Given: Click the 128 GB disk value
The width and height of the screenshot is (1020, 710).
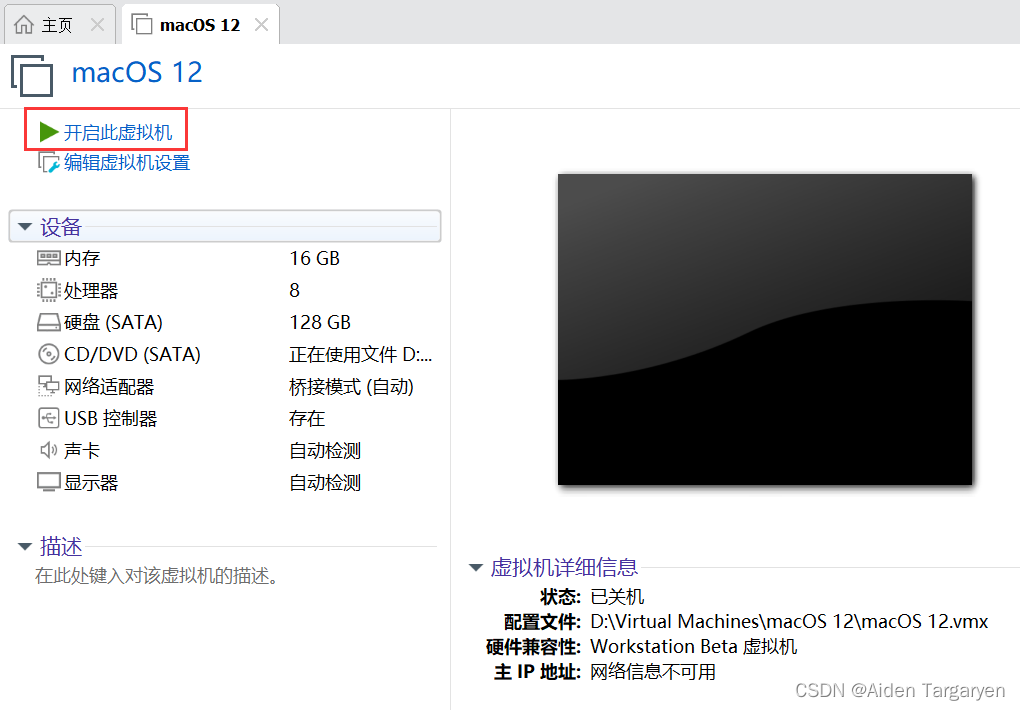Looking at the screenshot, I should [x=320, y=322].
